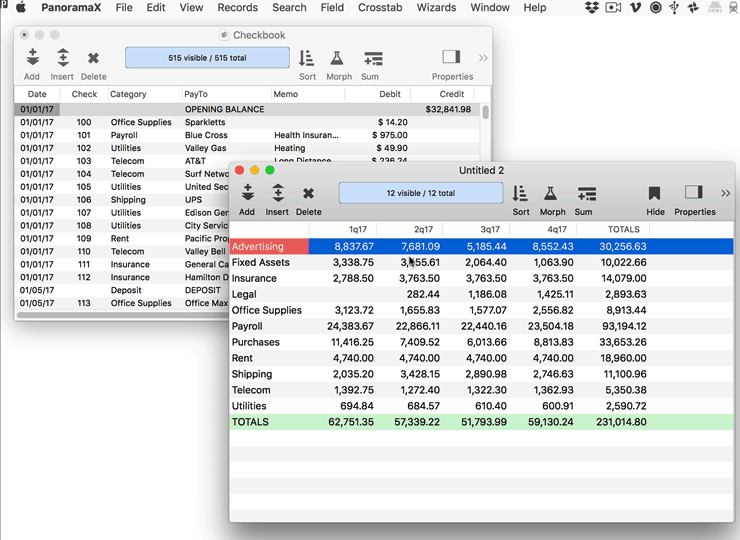The image size is (740, 540).
Task: Click Delete icon in Untitled 2 window
Action: [x=308, y=194]
